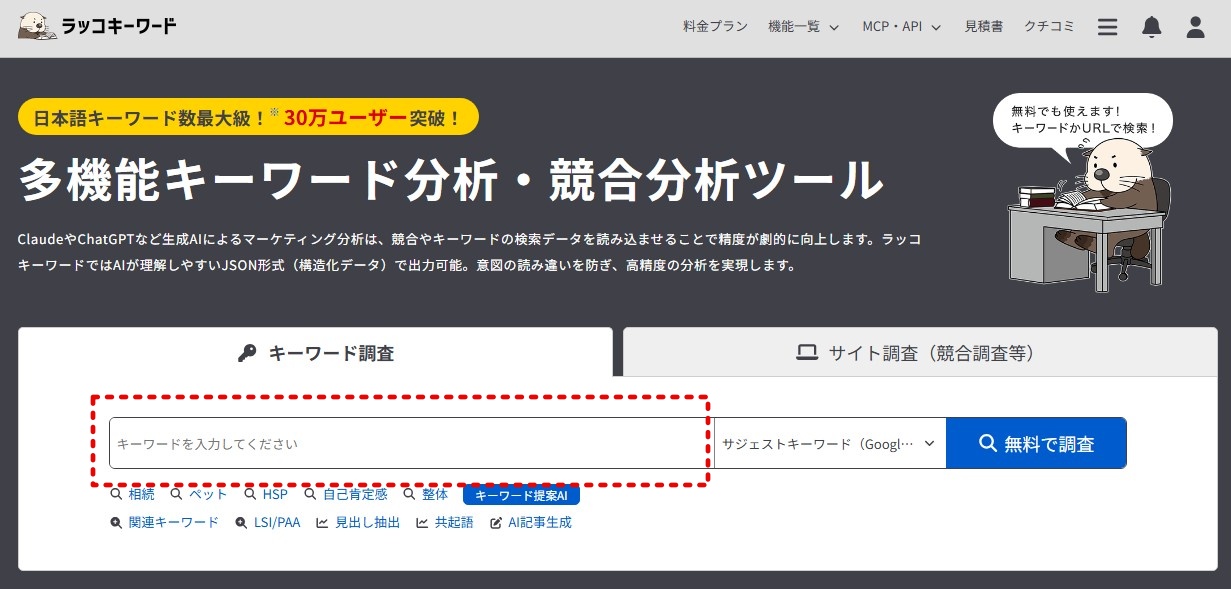Screen dimensions: 1231x589
Task: Click the 無料で調査 search button
Action: pos(1036,443)
